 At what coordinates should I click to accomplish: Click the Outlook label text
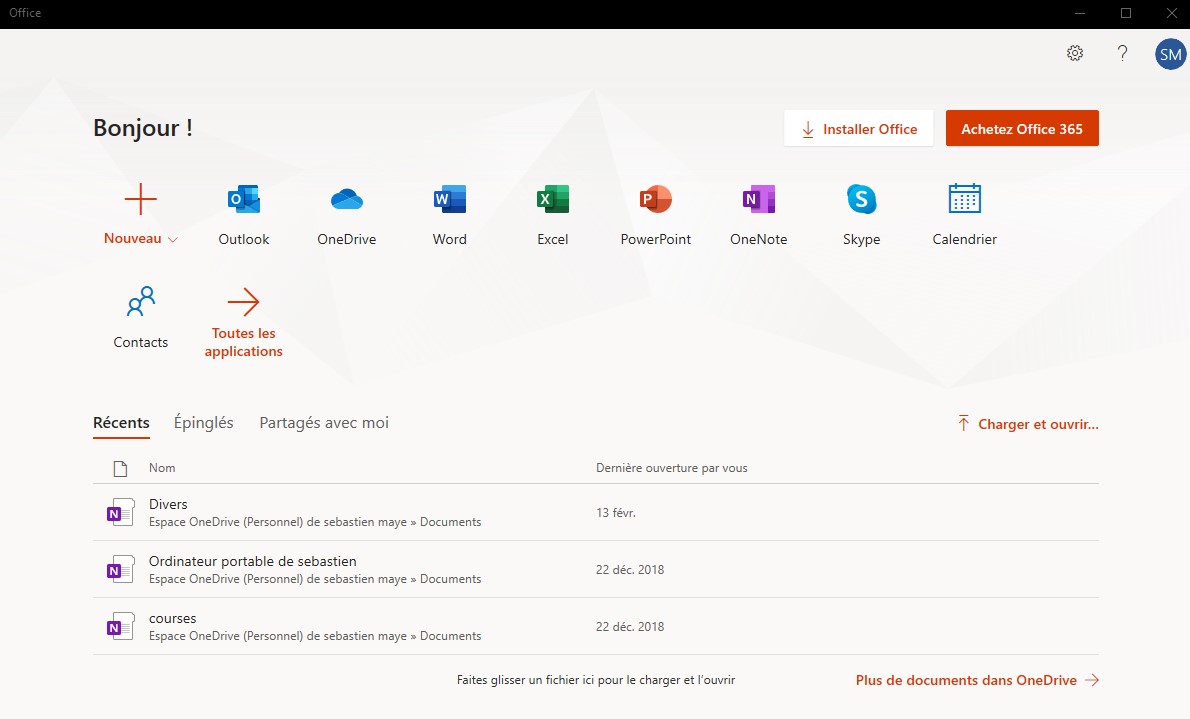click(x=244, y=239)
